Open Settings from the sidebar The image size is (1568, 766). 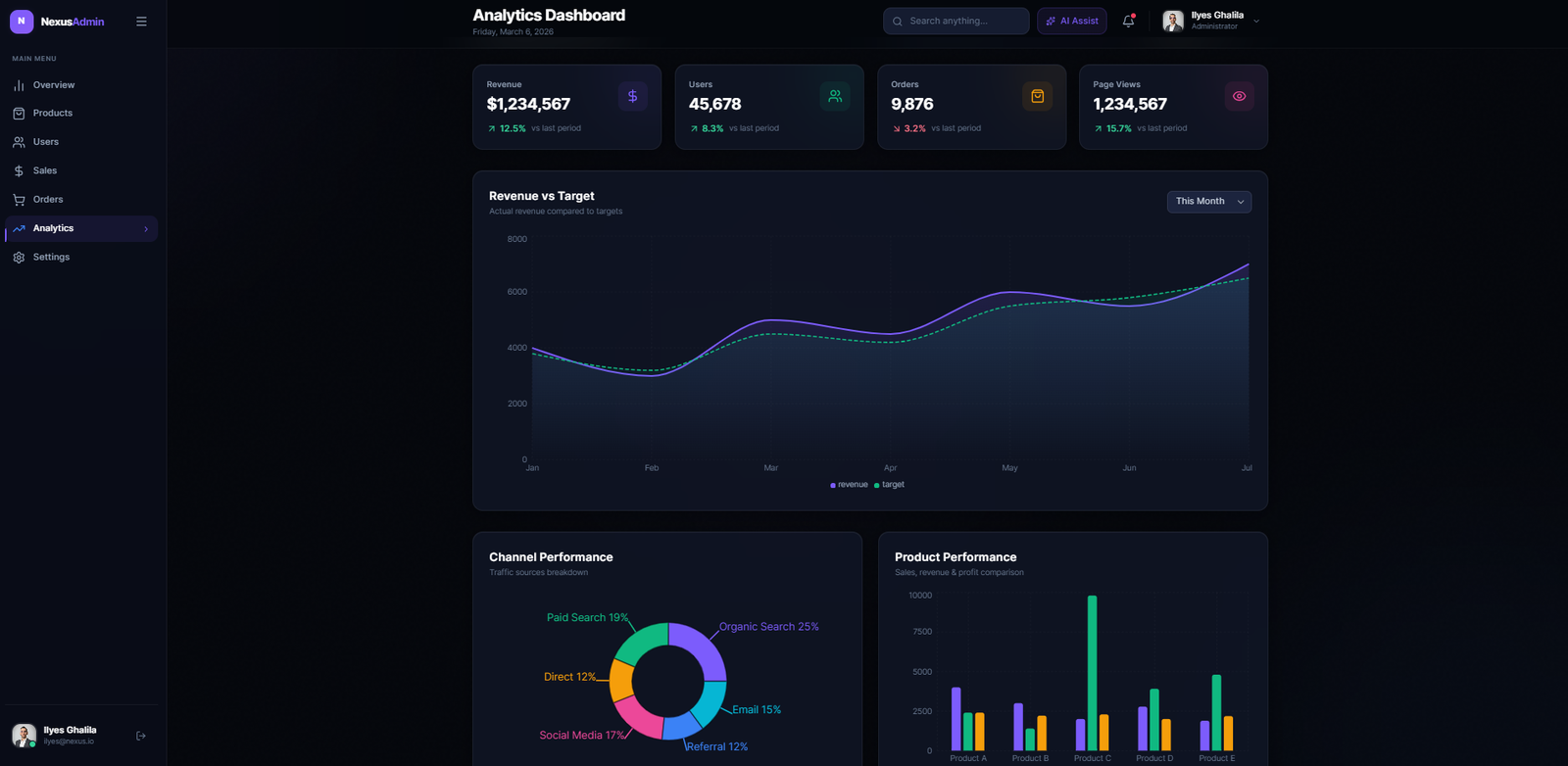pyautogui.click(x=51, y=258)
